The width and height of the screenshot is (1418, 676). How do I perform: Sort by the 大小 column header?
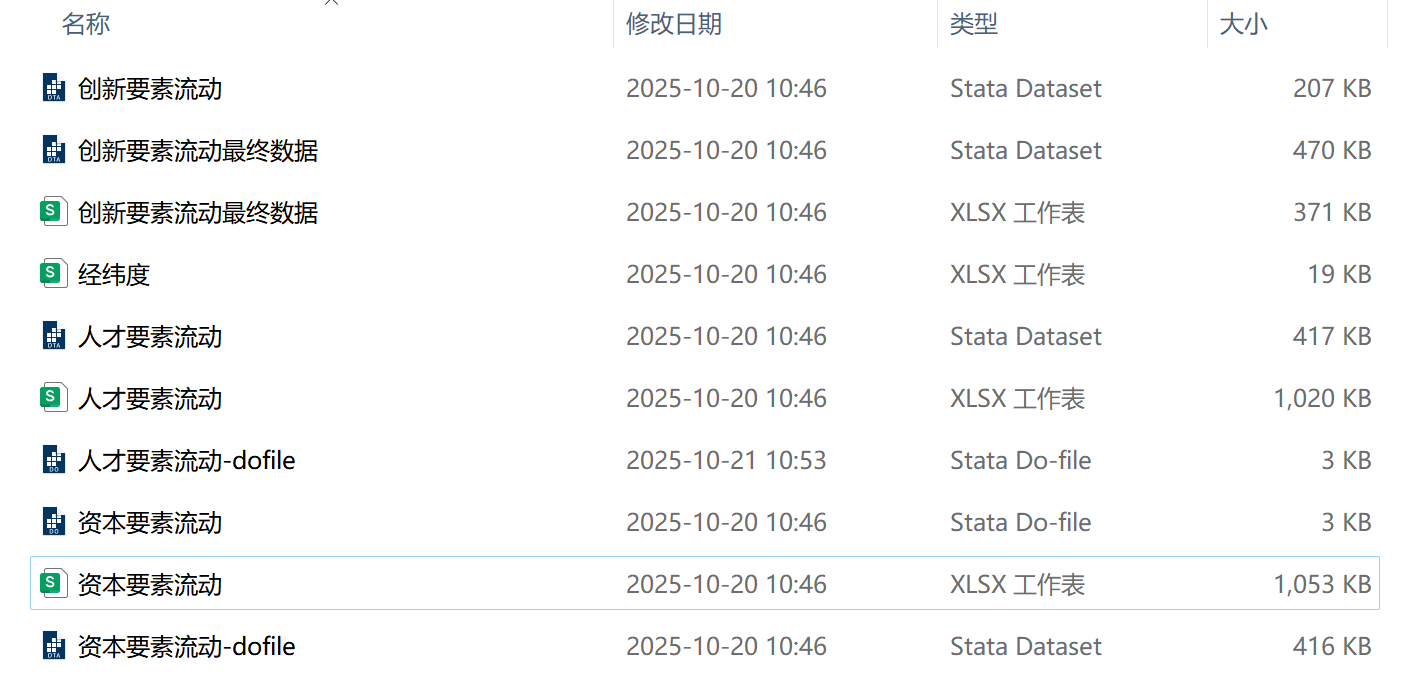[1243, 24]
